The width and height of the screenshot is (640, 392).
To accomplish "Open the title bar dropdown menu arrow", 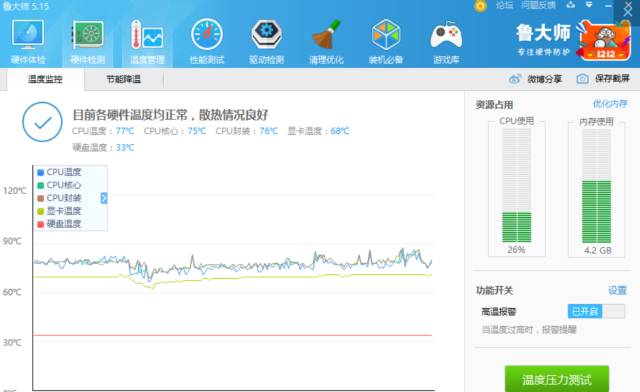I will (589, 5).
